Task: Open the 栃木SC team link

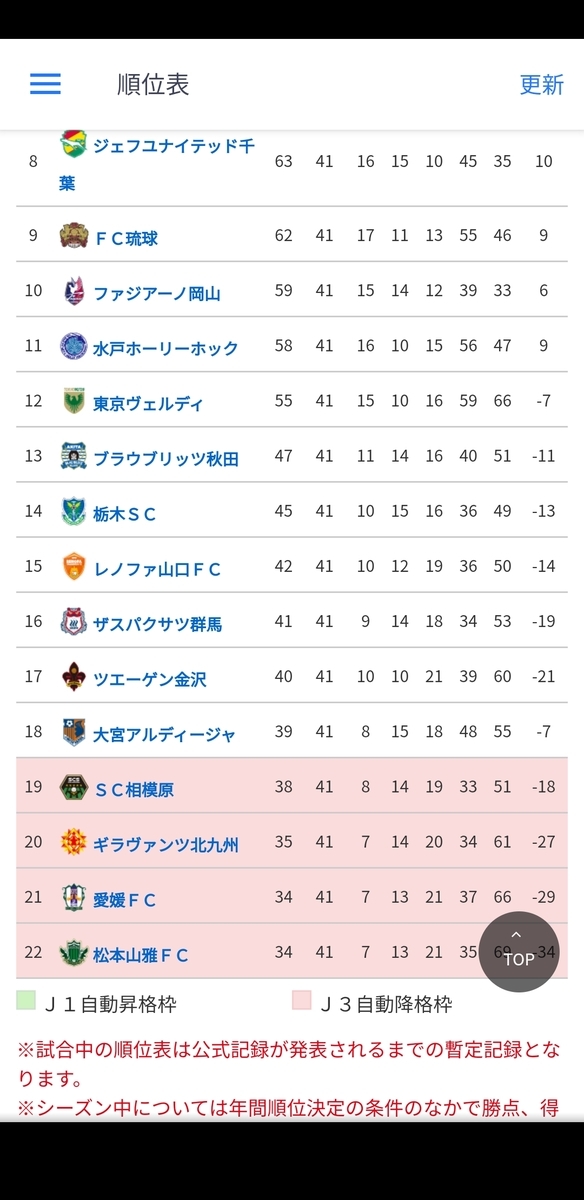Action: (125, 514)
